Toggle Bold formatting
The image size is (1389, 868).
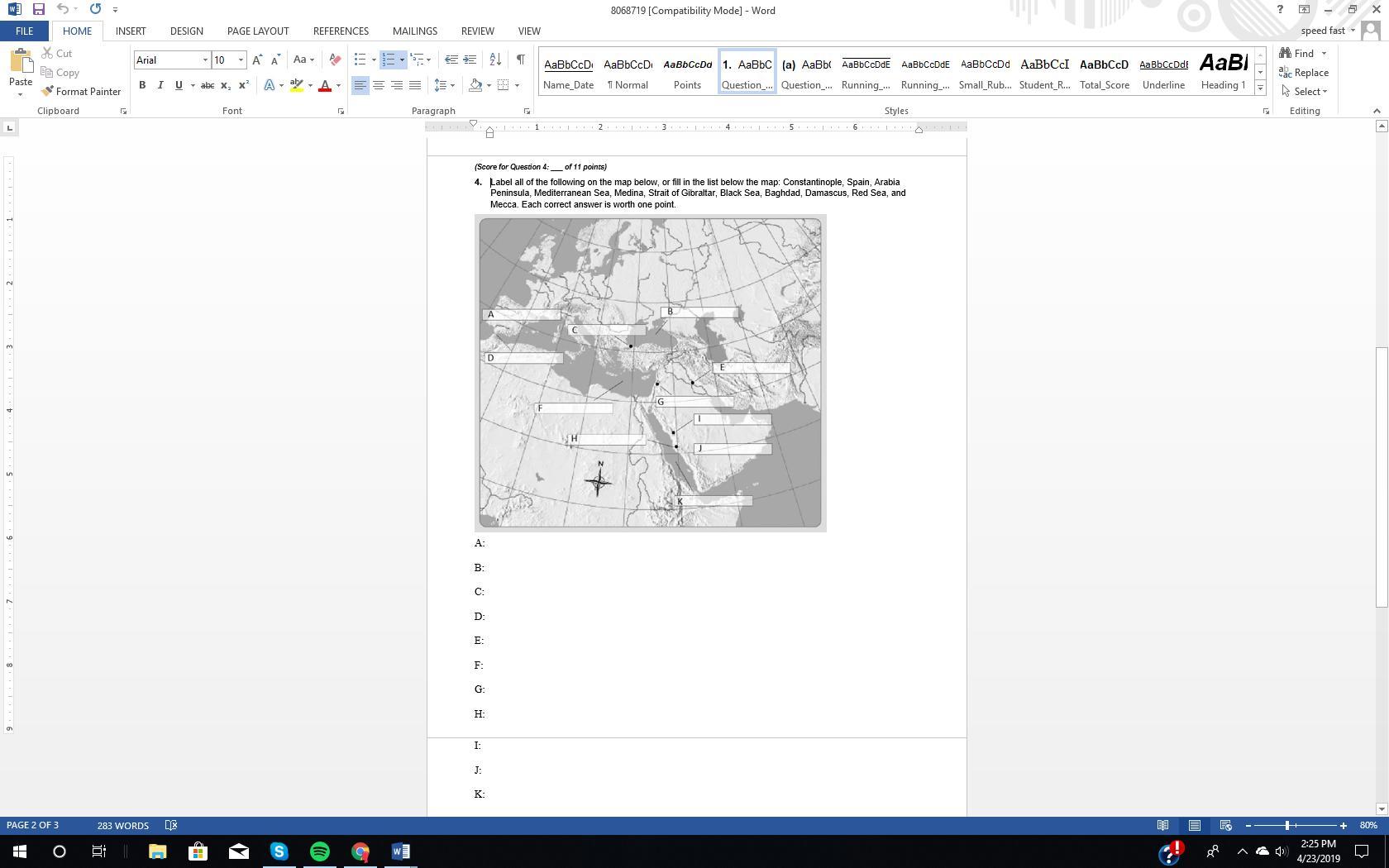pos(142,85)
